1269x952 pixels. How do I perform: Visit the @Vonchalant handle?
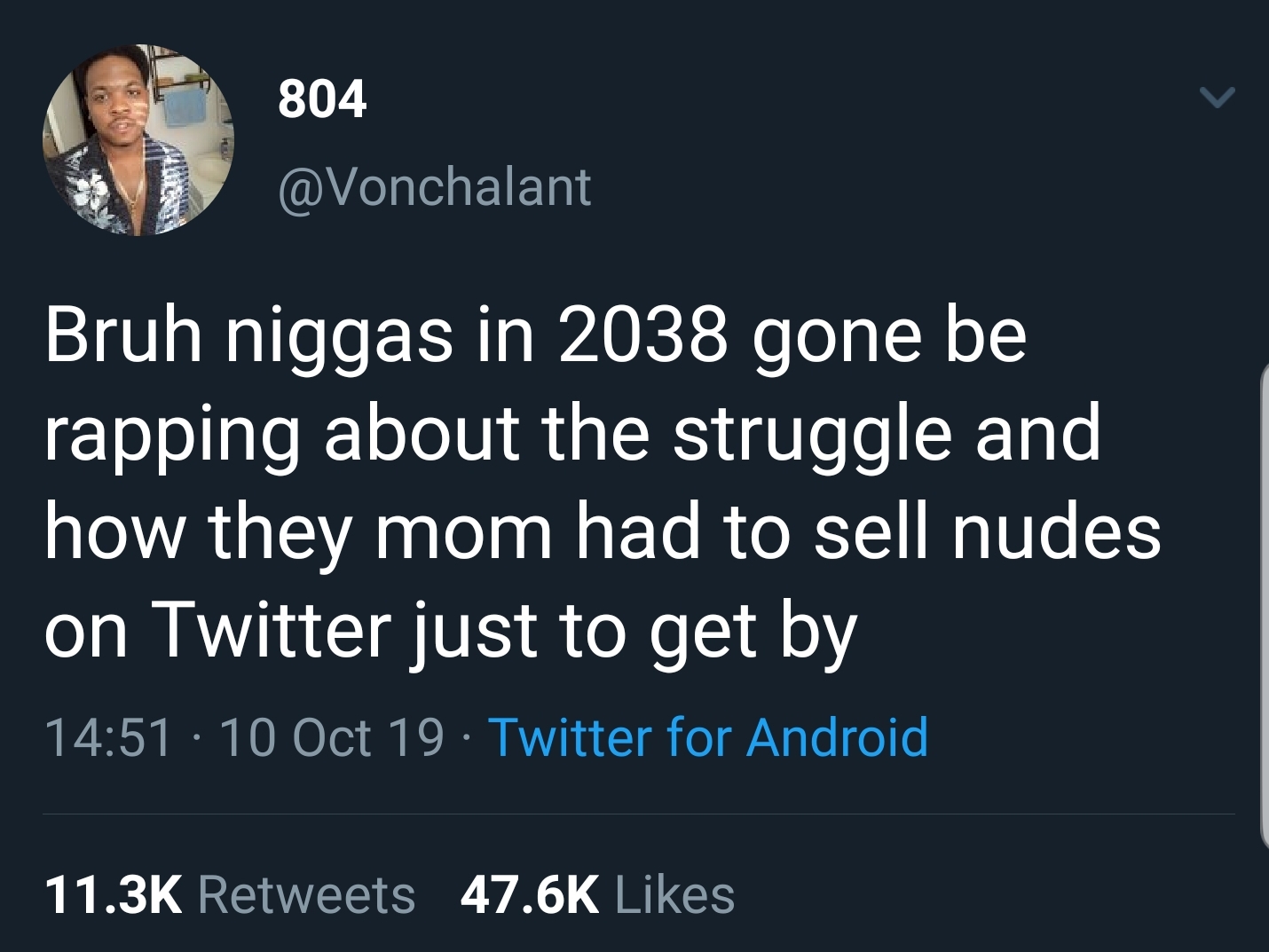tap(435, 187)
